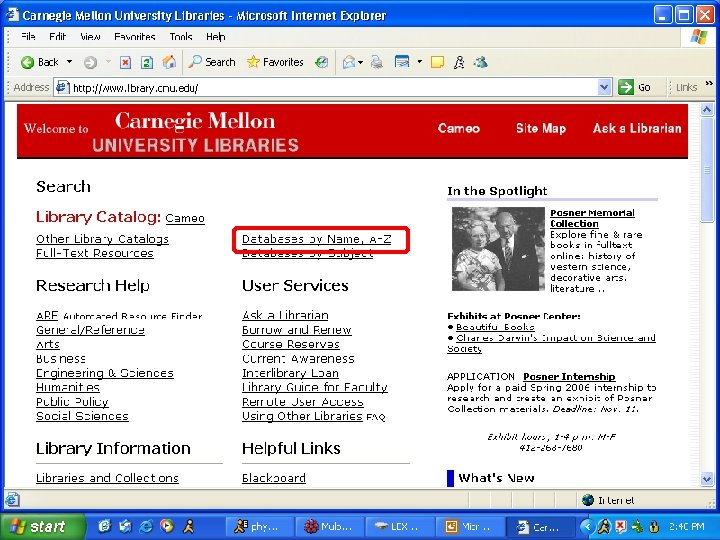Click the status bar page icon
This screenshot has width=720, height=540.
(x=12, y=500)
